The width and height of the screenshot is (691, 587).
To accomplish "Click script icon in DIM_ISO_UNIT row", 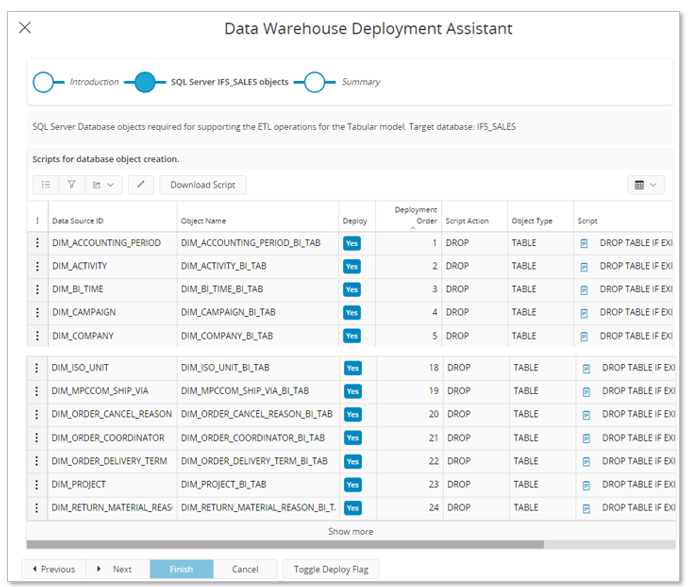I will click(x=586, y=368).
